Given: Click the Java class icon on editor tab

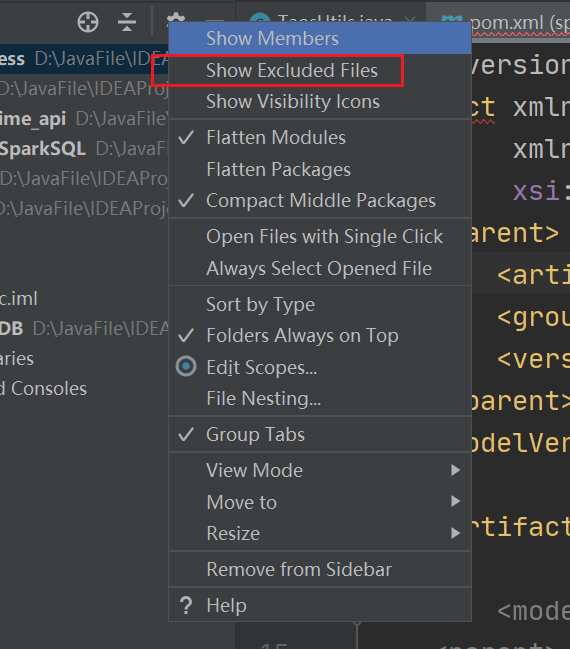Looking at the screenshot, I should (260, 18).
